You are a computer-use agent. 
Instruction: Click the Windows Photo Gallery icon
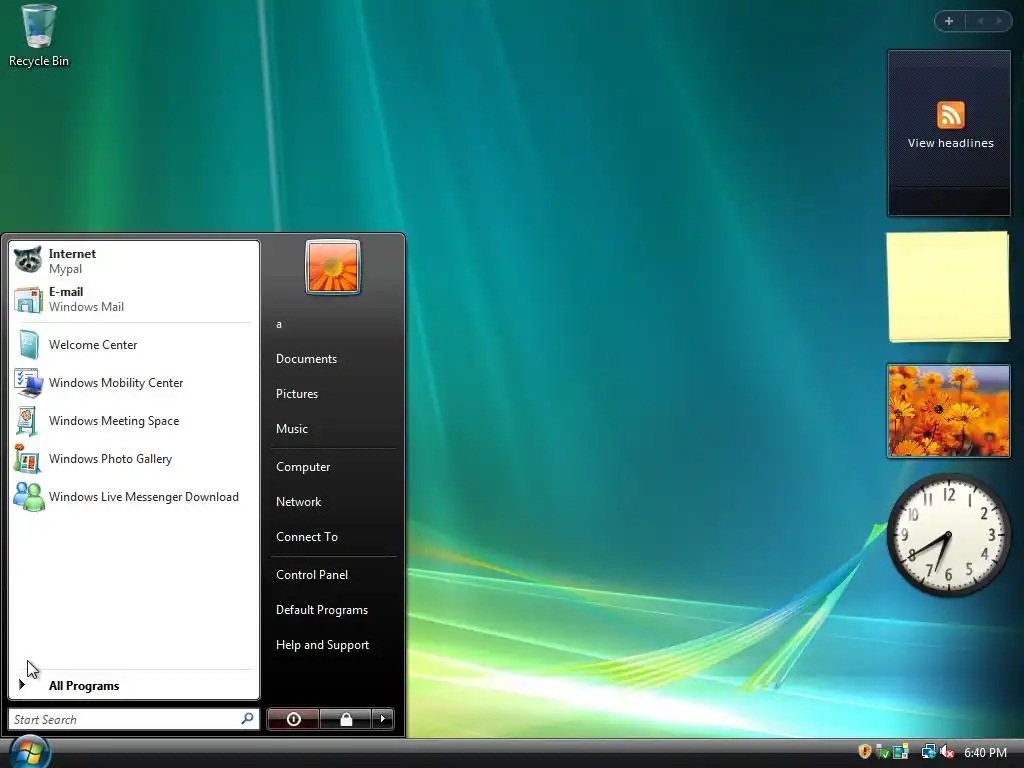(28, 458)
